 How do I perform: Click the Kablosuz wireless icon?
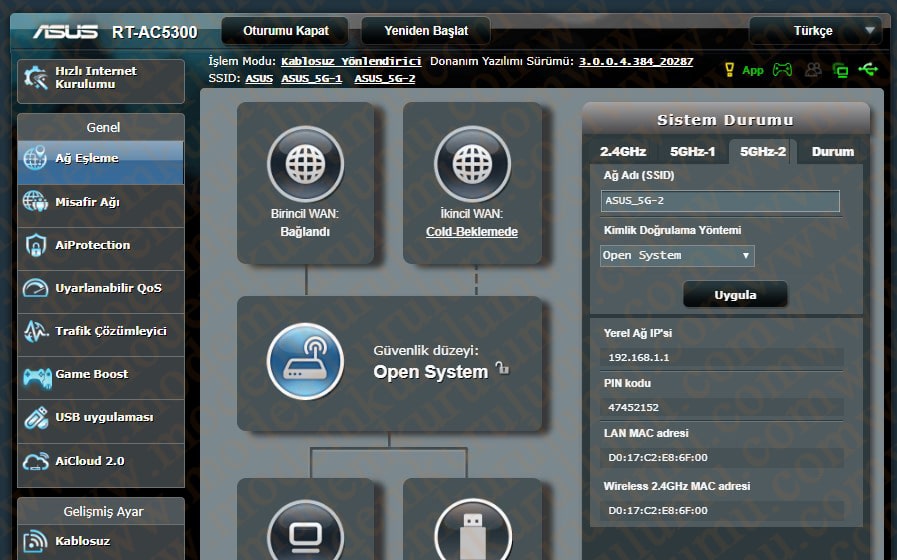click(35, 541)
